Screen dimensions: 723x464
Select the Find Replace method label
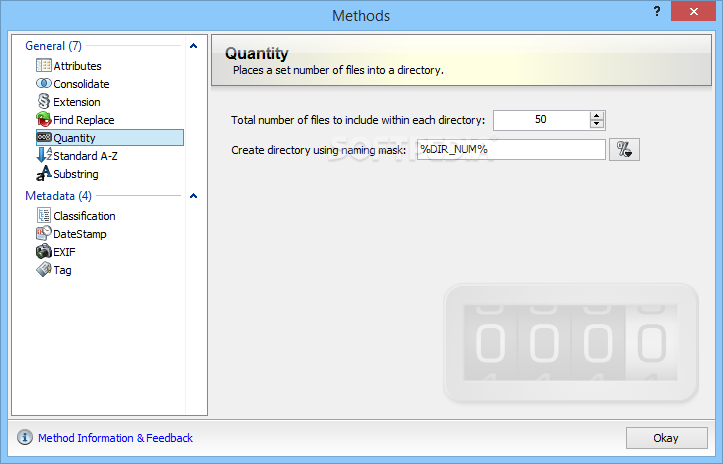click(x=83, y=120)
